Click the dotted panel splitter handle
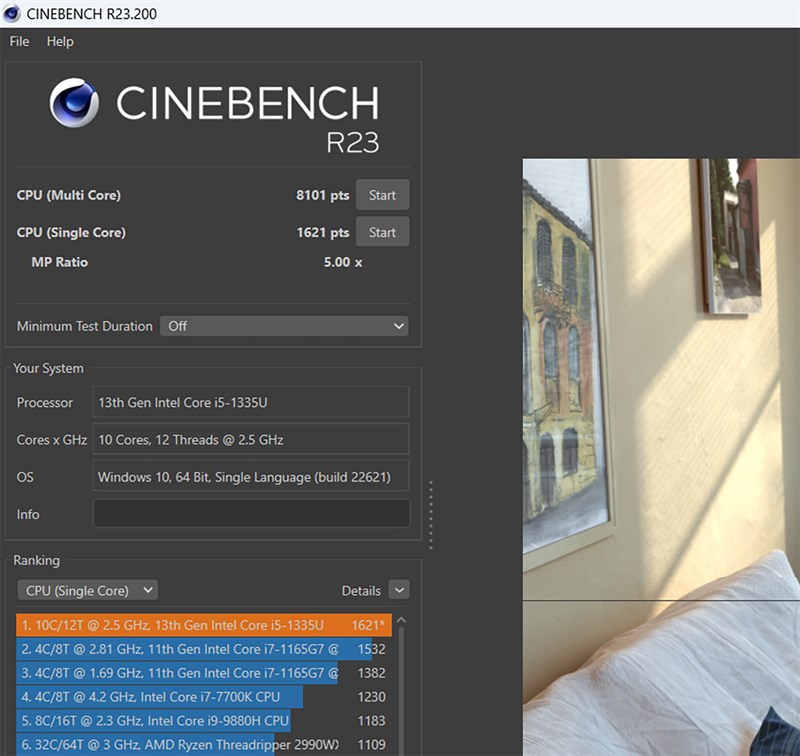The width and height of the screenshot is (800, 756). click(431, 515)
